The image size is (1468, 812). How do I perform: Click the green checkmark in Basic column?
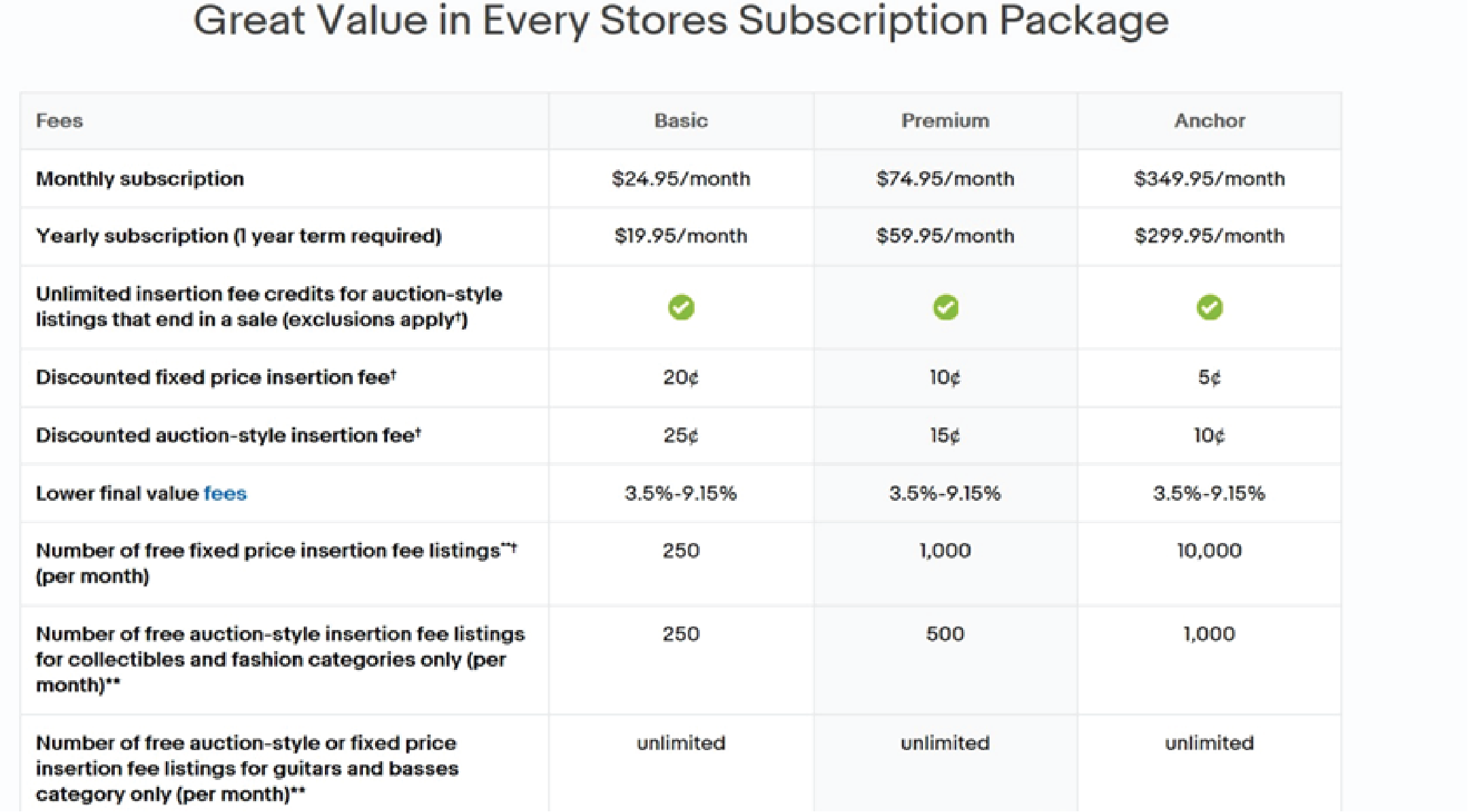tap(681, 307)
